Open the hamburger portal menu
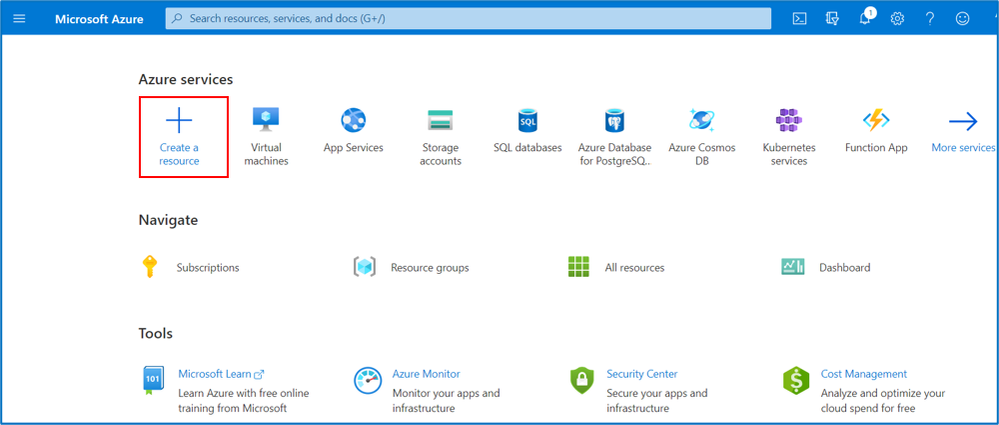 pos(19,18)
